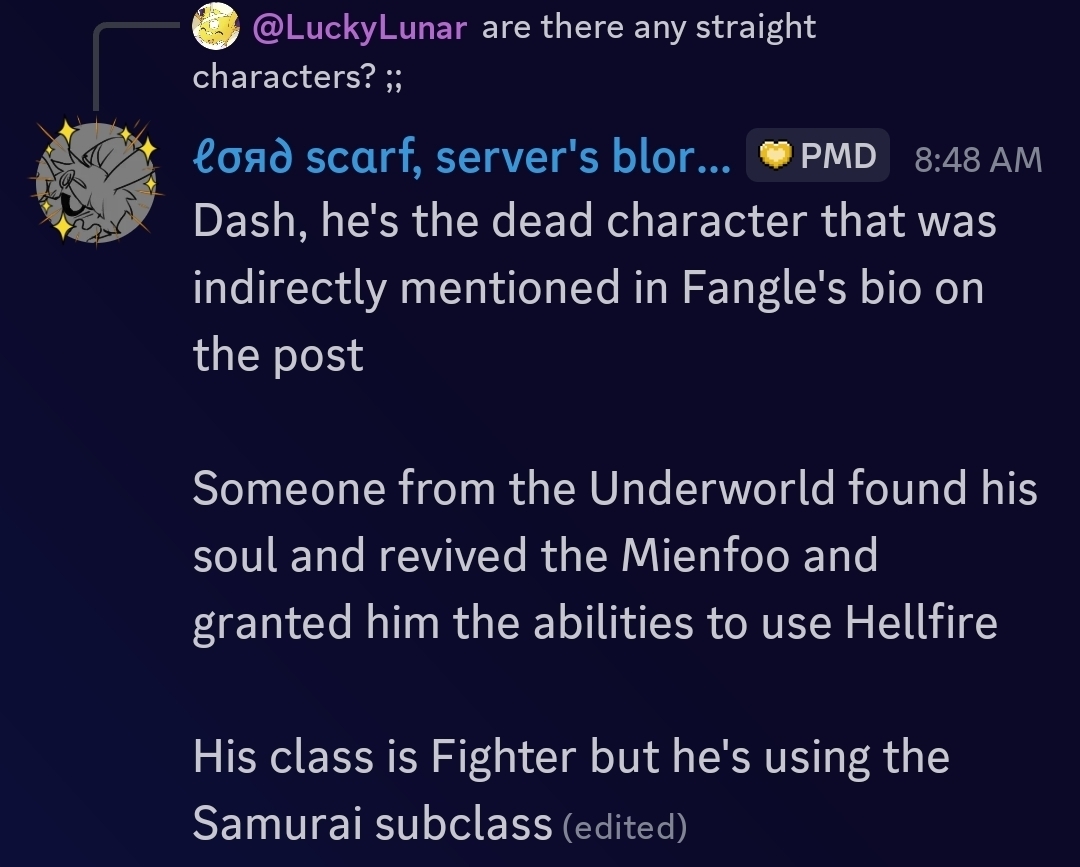Tap the lord scarf username
Viewport: 1080px width, 867px height.
(x=461, y=158)
